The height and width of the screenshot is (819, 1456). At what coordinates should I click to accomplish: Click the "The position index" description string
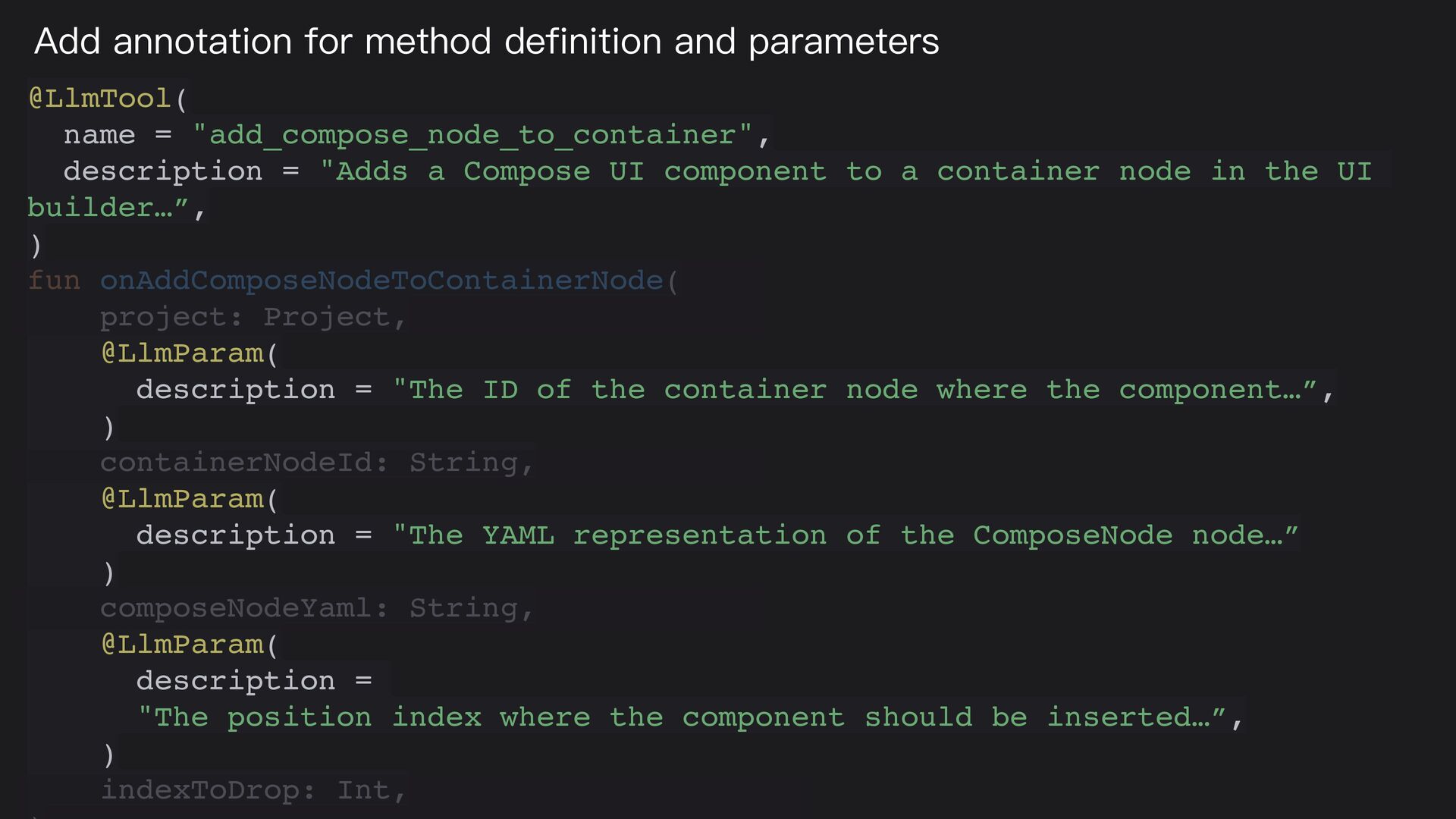[x=682, y=717]
